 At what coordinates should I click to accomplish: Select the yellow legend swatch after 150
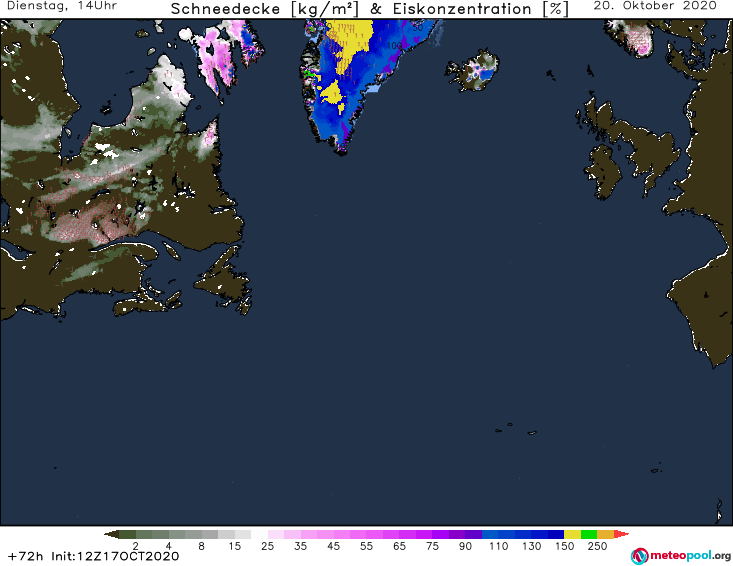[x=572, y=534]
